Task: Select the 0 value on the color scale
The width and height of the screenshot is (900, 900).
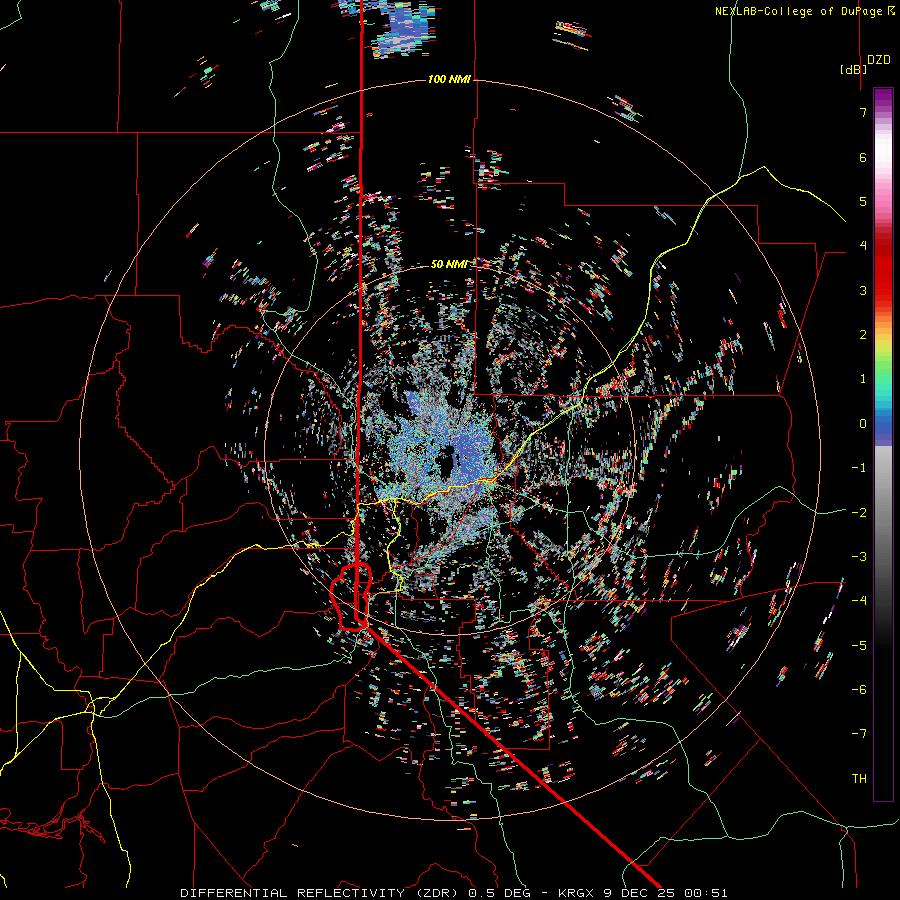Action: [x=863, y=424]
